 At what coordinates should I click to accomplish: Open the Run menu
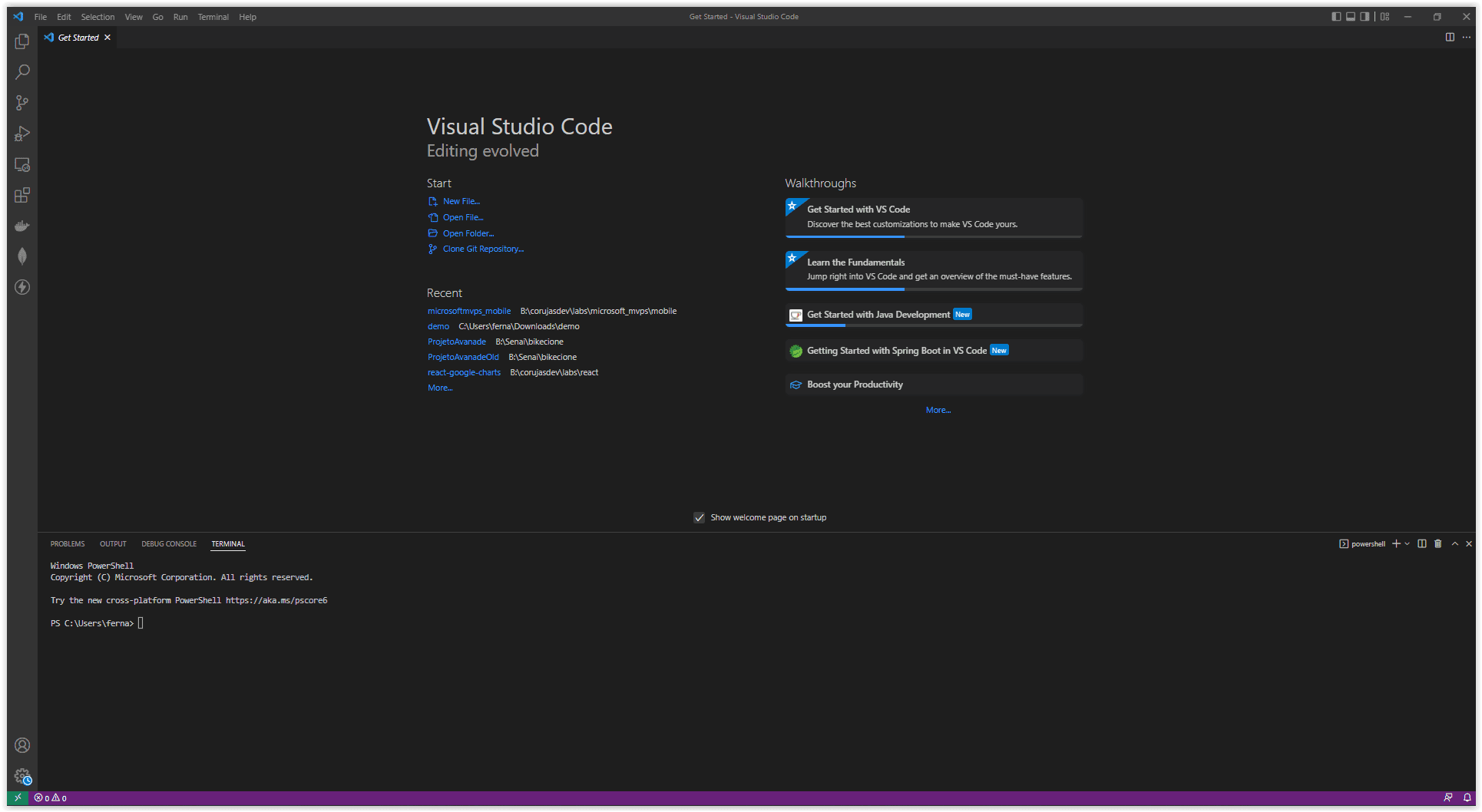coord(180,17)
